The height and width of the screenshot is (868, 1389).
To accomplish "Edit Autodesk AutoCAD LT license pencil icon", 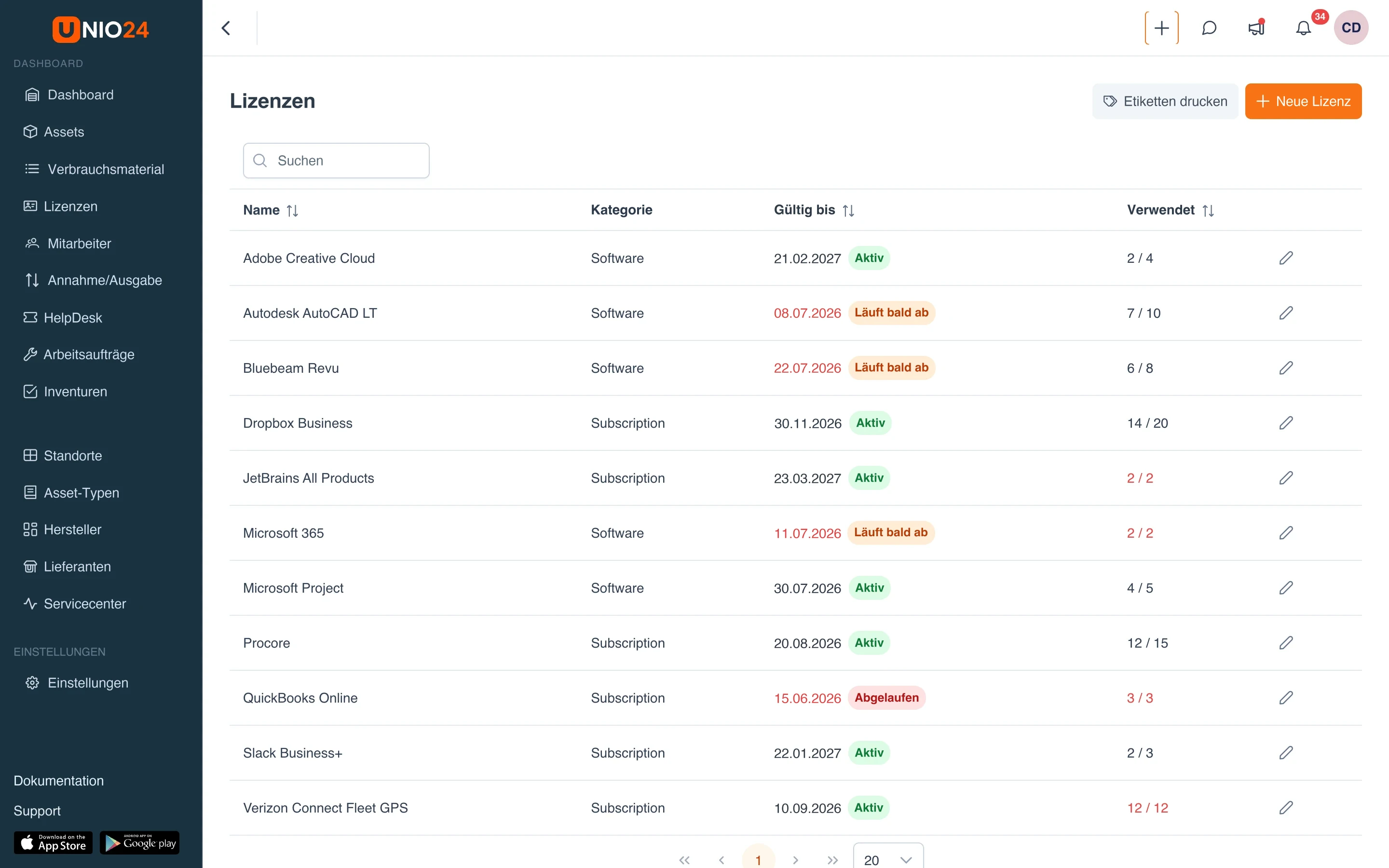I will (1286, 313).
